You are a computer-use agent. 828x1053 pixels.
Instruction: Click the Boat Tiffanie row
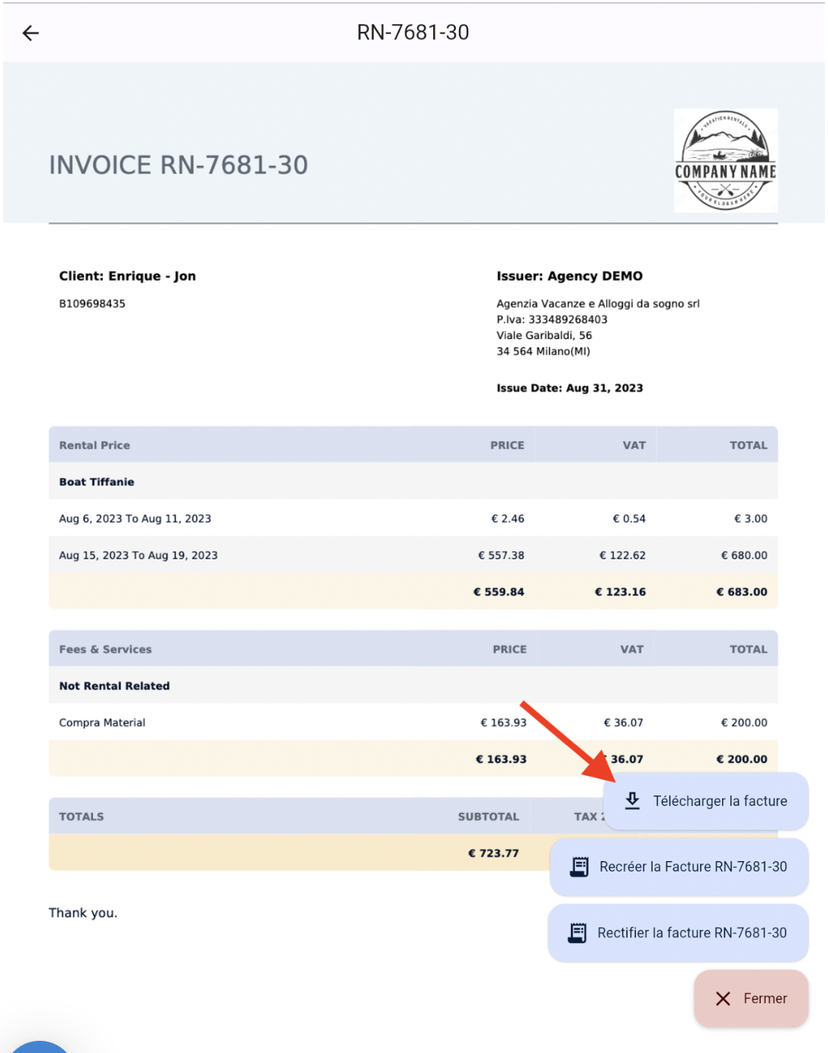tap(413, 482)
